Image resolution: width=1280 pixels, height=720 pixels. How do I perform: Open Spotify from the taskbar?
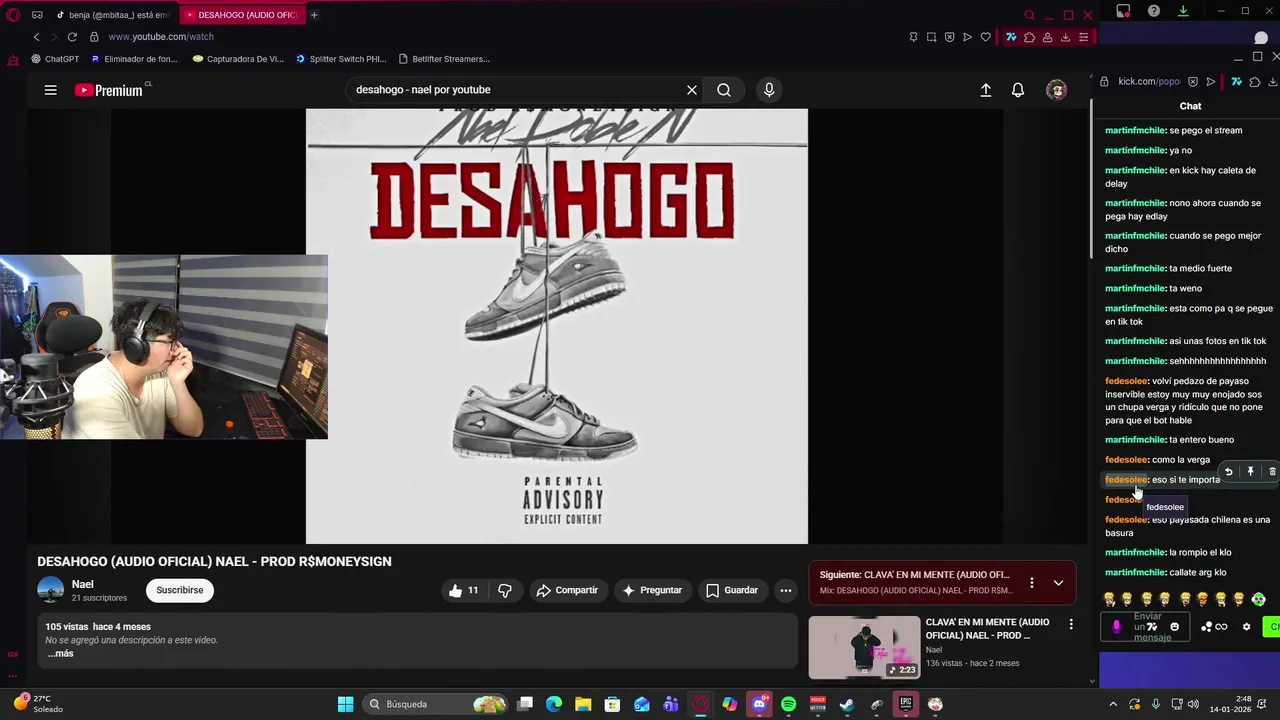click(x=789, y=704)
